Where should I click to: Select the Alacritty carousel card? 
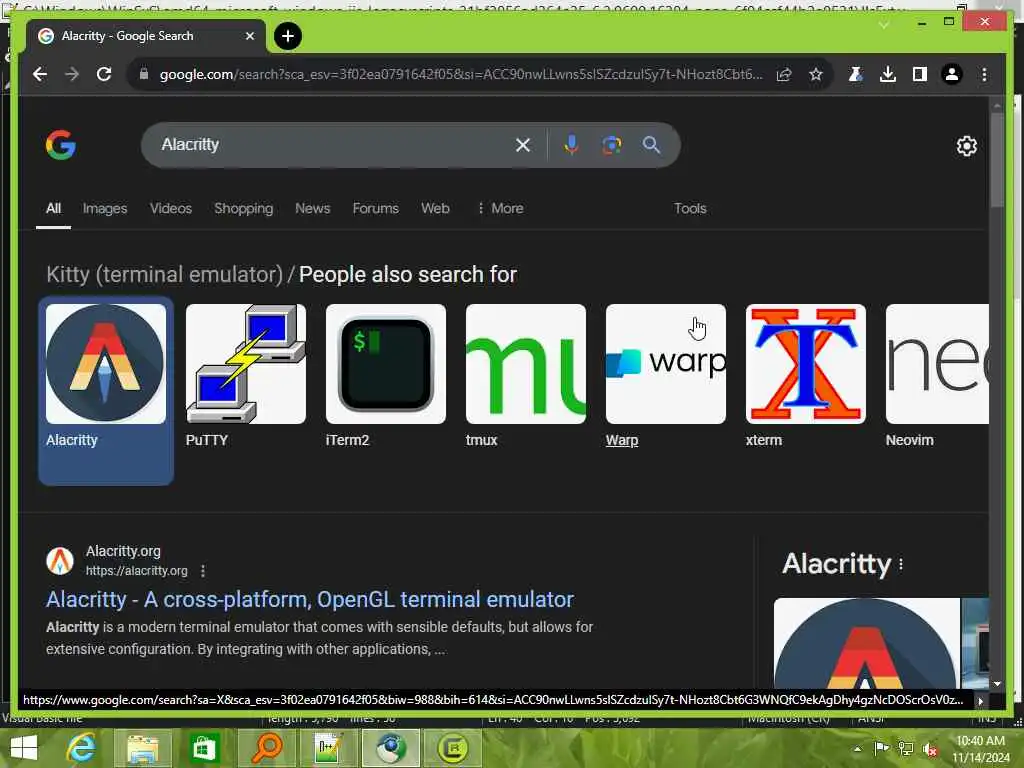106,391
